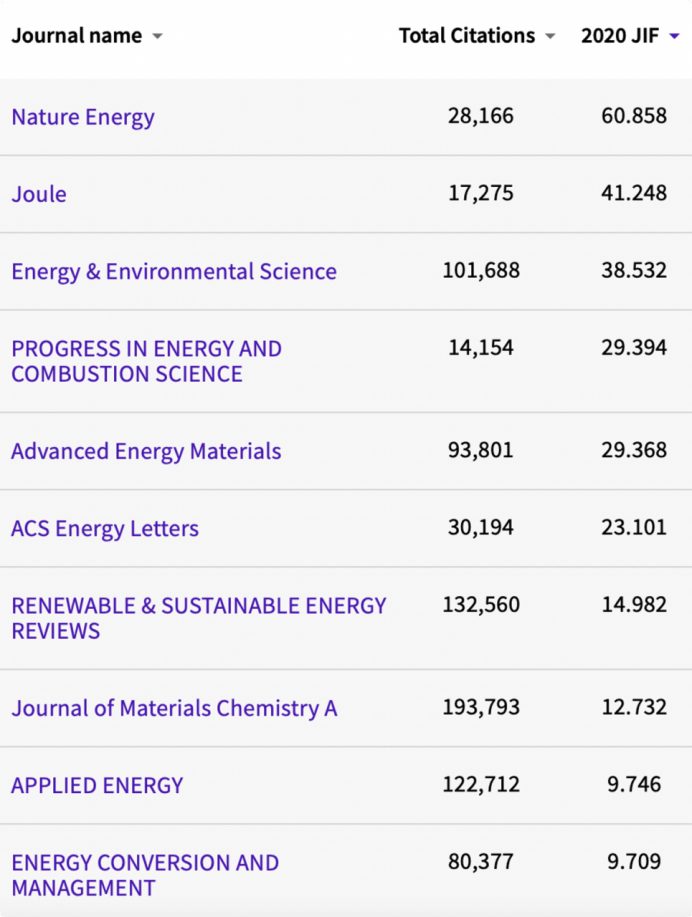692x917 pixels.
Task: Click the 41.248 JIF value for Joule
Action: pyautogui.click(x=634, y=193)
